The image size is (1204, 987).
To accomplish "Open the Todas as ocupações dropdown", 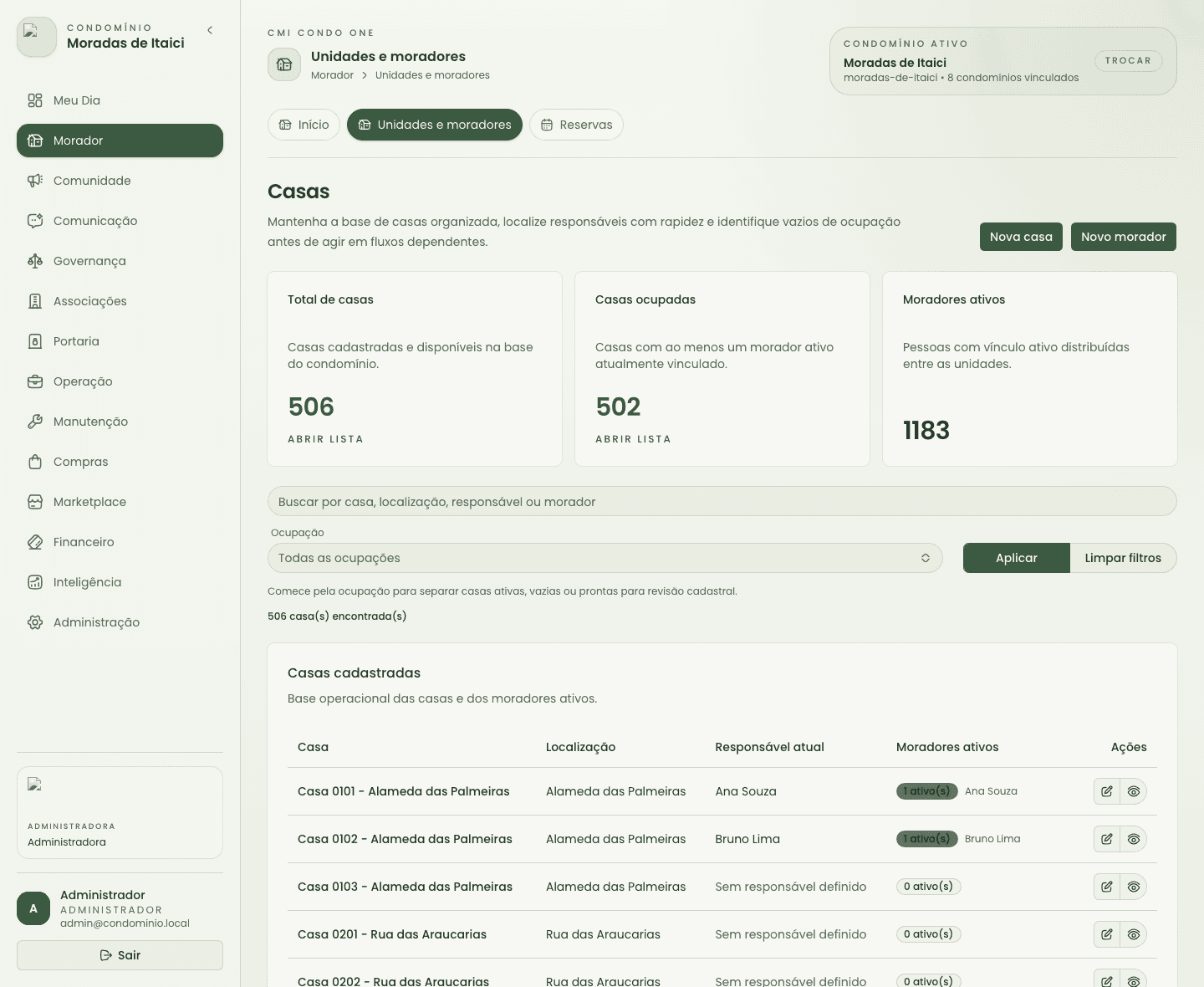I will pos(605,558).
